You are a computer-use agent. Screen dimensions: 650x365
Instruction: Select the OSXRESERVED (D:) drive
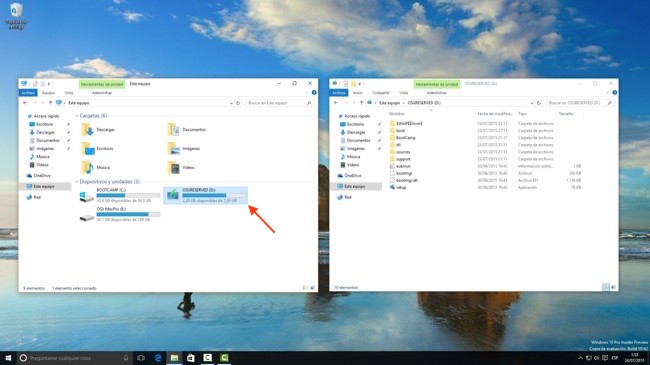point(206,195)
